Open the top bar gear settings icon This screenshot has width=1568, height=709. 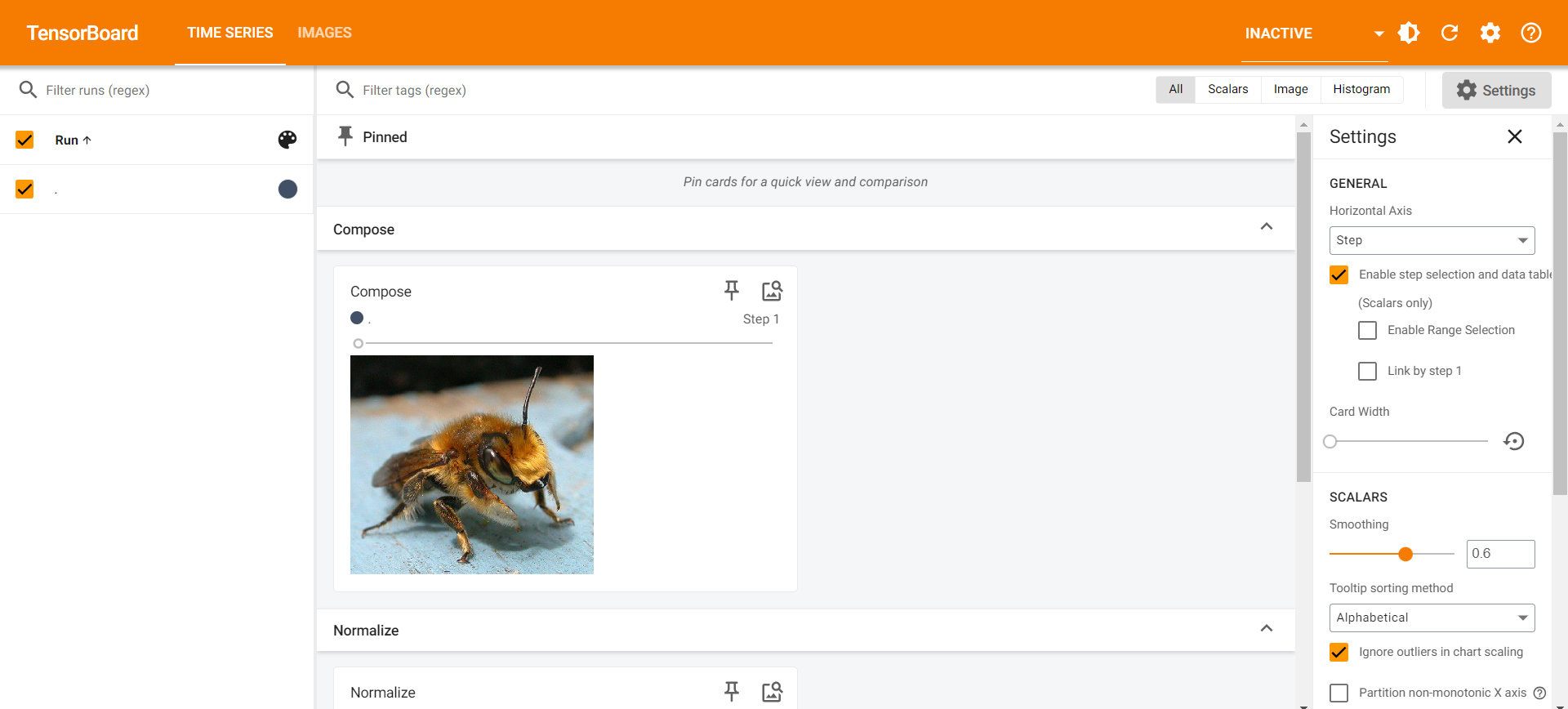[x=1490, y=33]
